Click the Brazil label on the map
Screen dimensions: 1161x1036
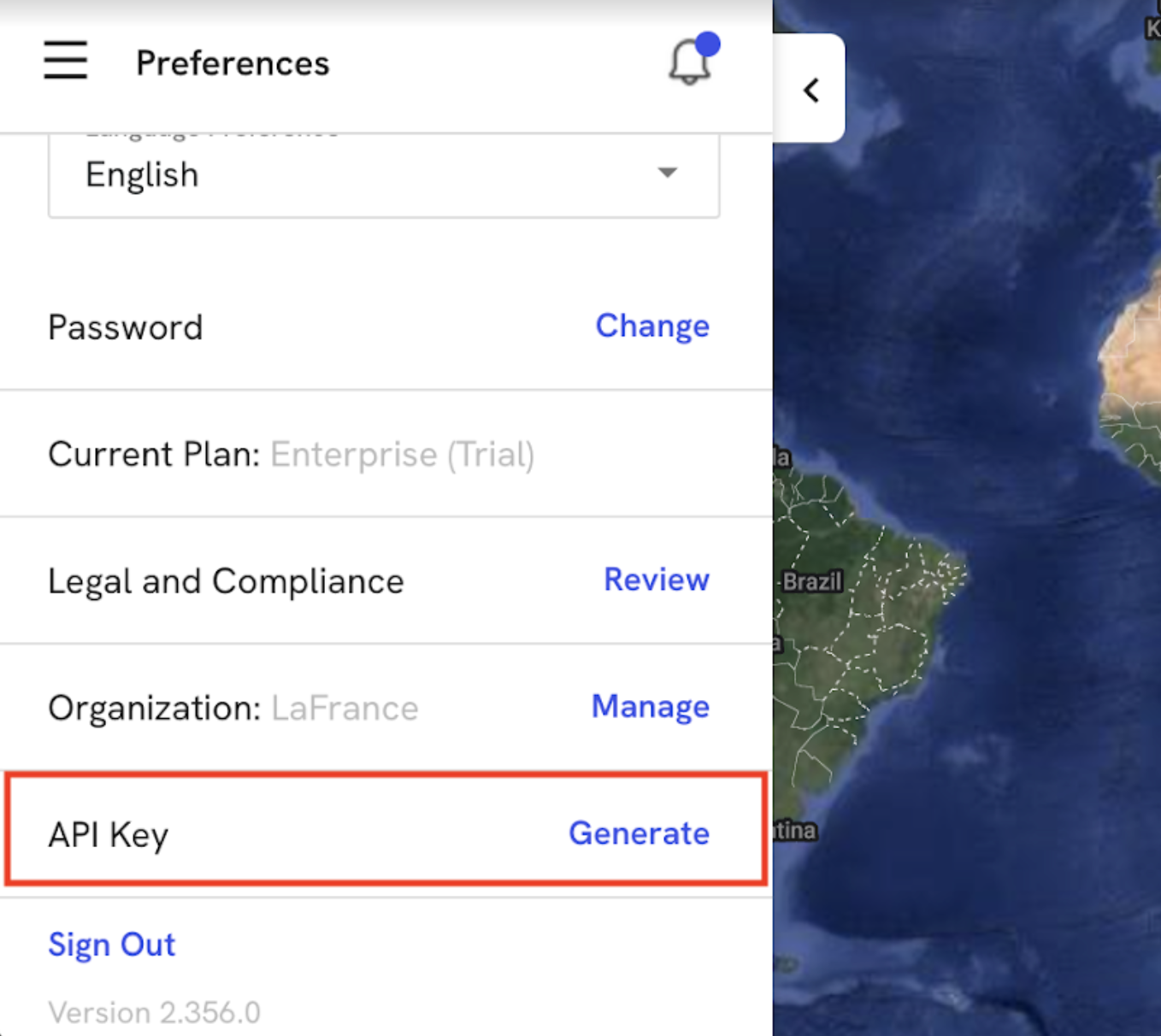coord(812,582)
